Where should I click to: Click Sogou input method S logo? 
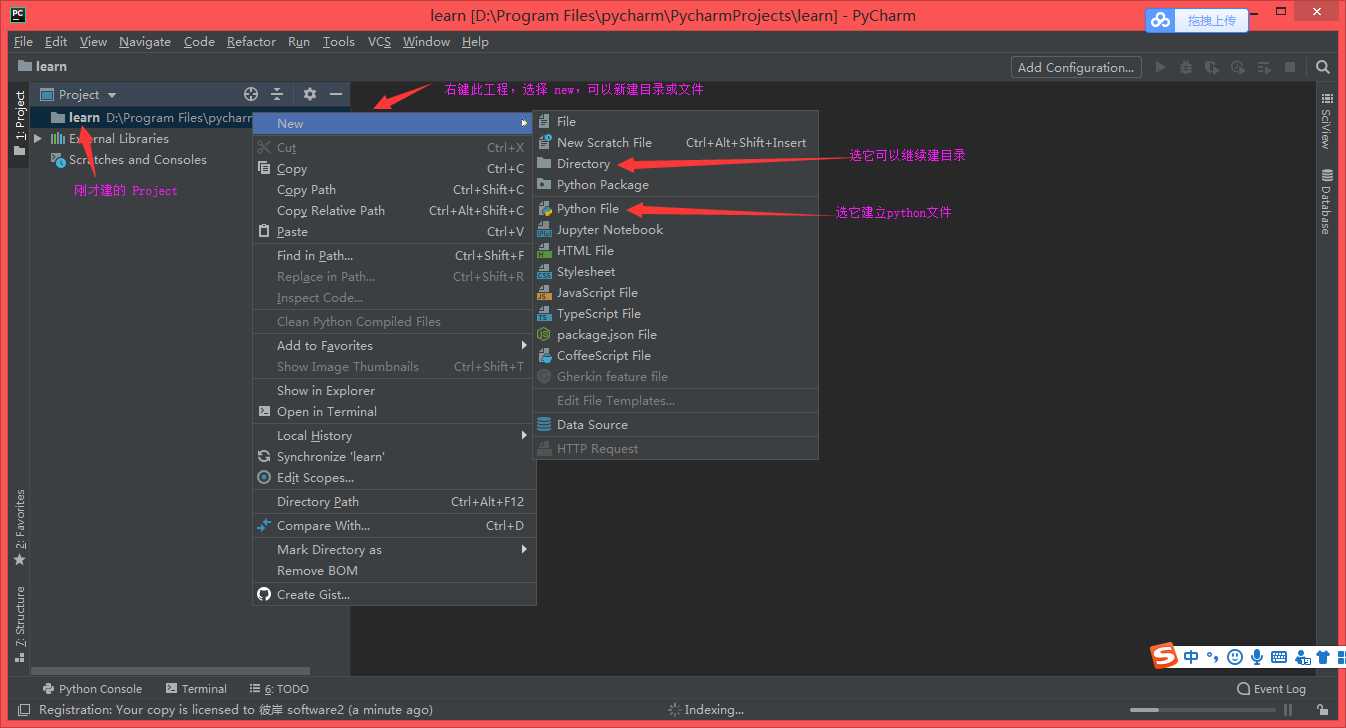pyautogui.click(x=1165, y=656)
